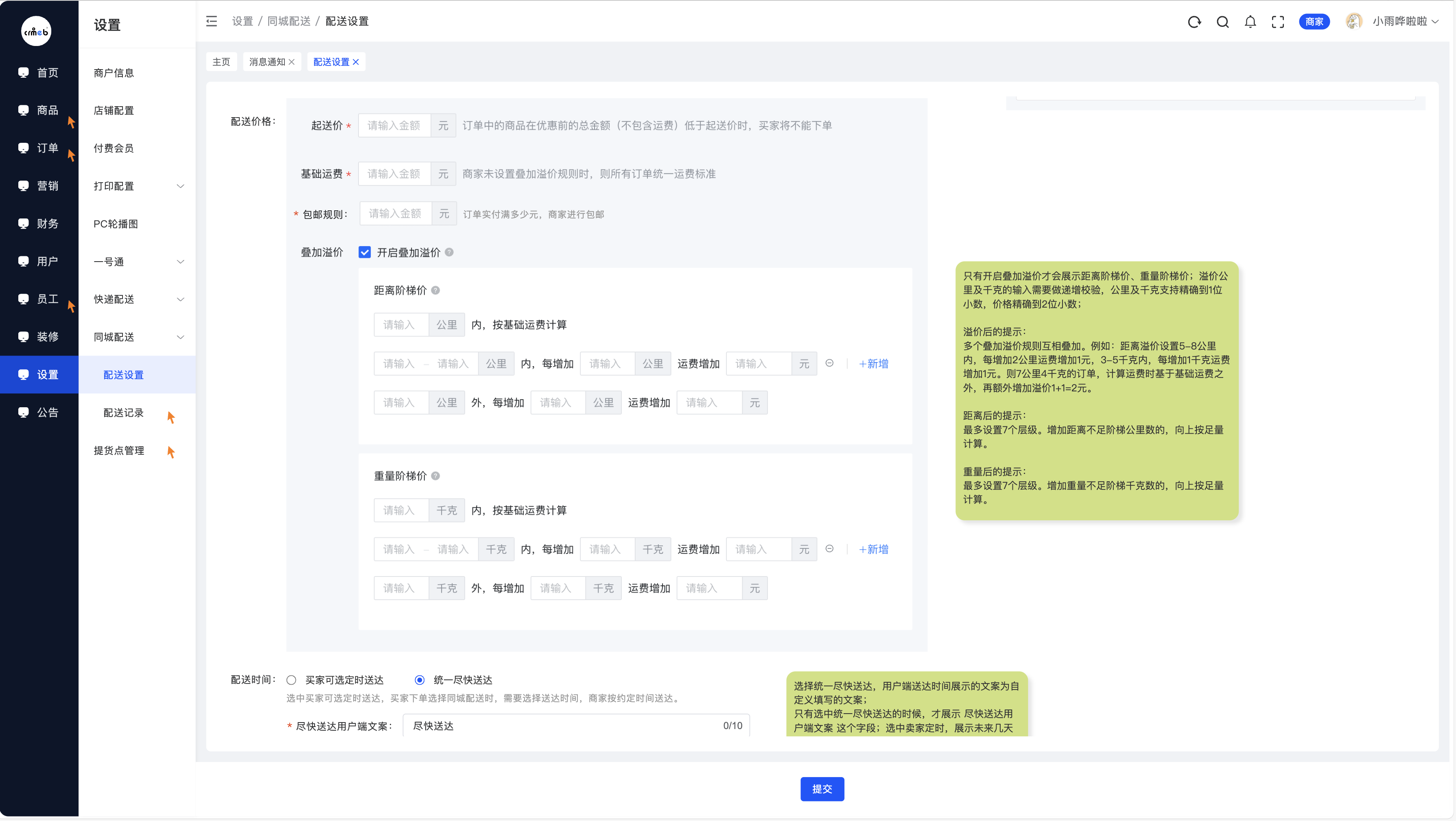Switch to the 主页 tab
The width and height of the screenshot is (1456, 821).
(x=221, y=62)
